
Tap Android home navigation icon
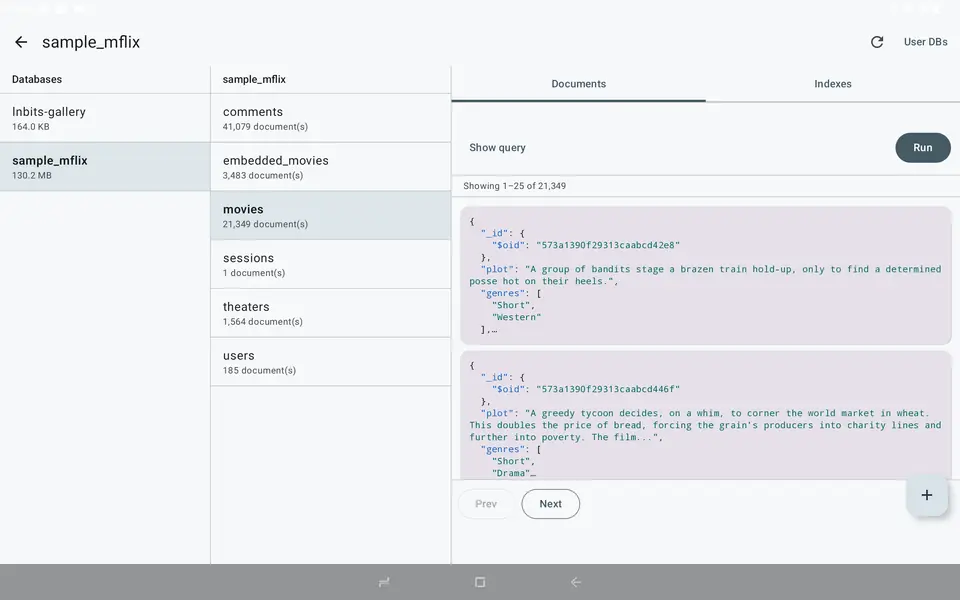tap(480, 582)
